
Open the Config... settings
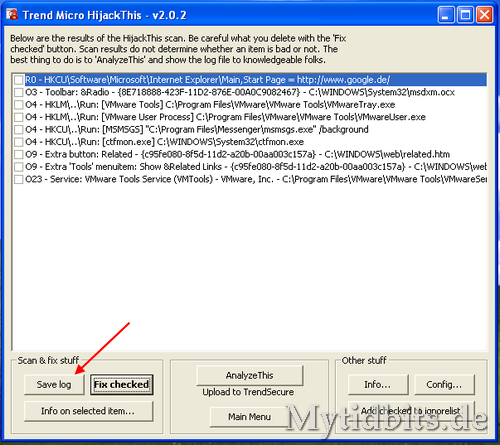444,385
